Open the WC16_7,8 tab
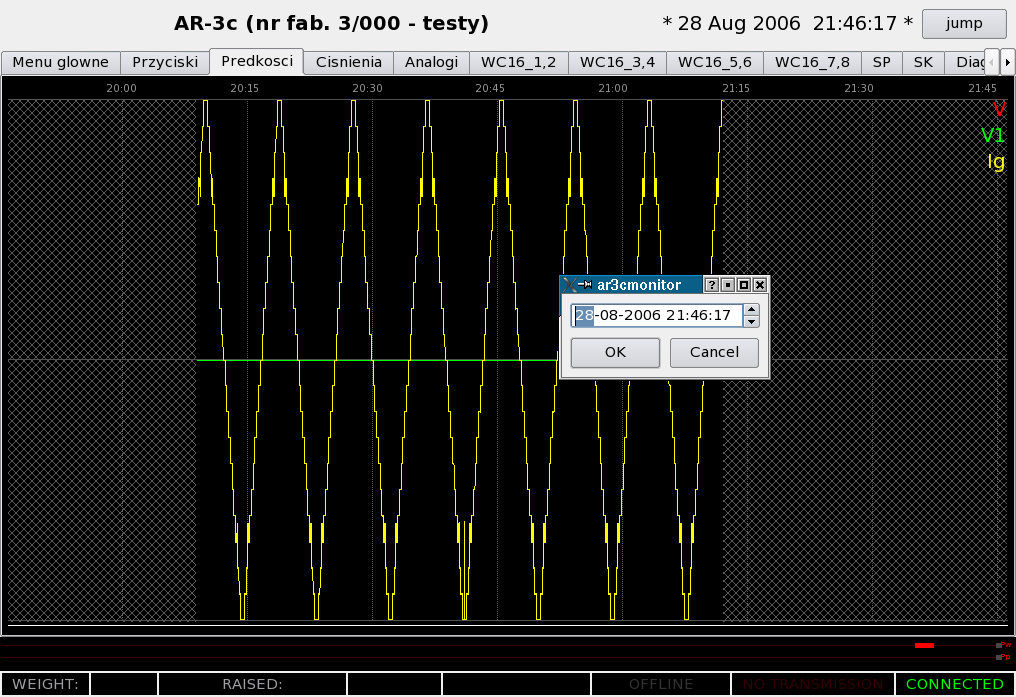 813,62
